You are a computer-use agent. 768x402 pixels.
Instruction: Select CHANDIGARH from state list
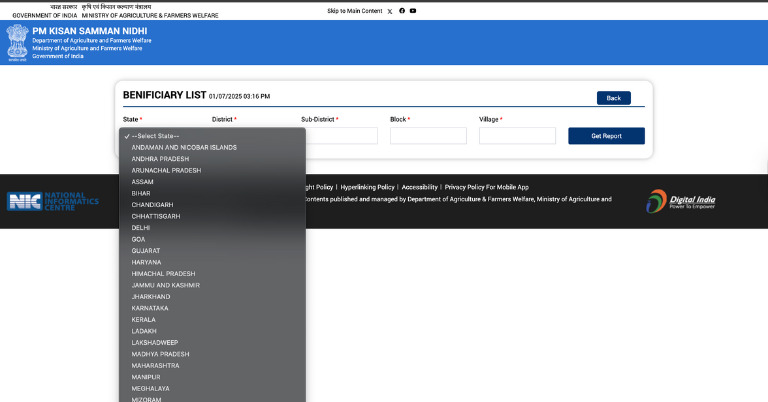212,205
